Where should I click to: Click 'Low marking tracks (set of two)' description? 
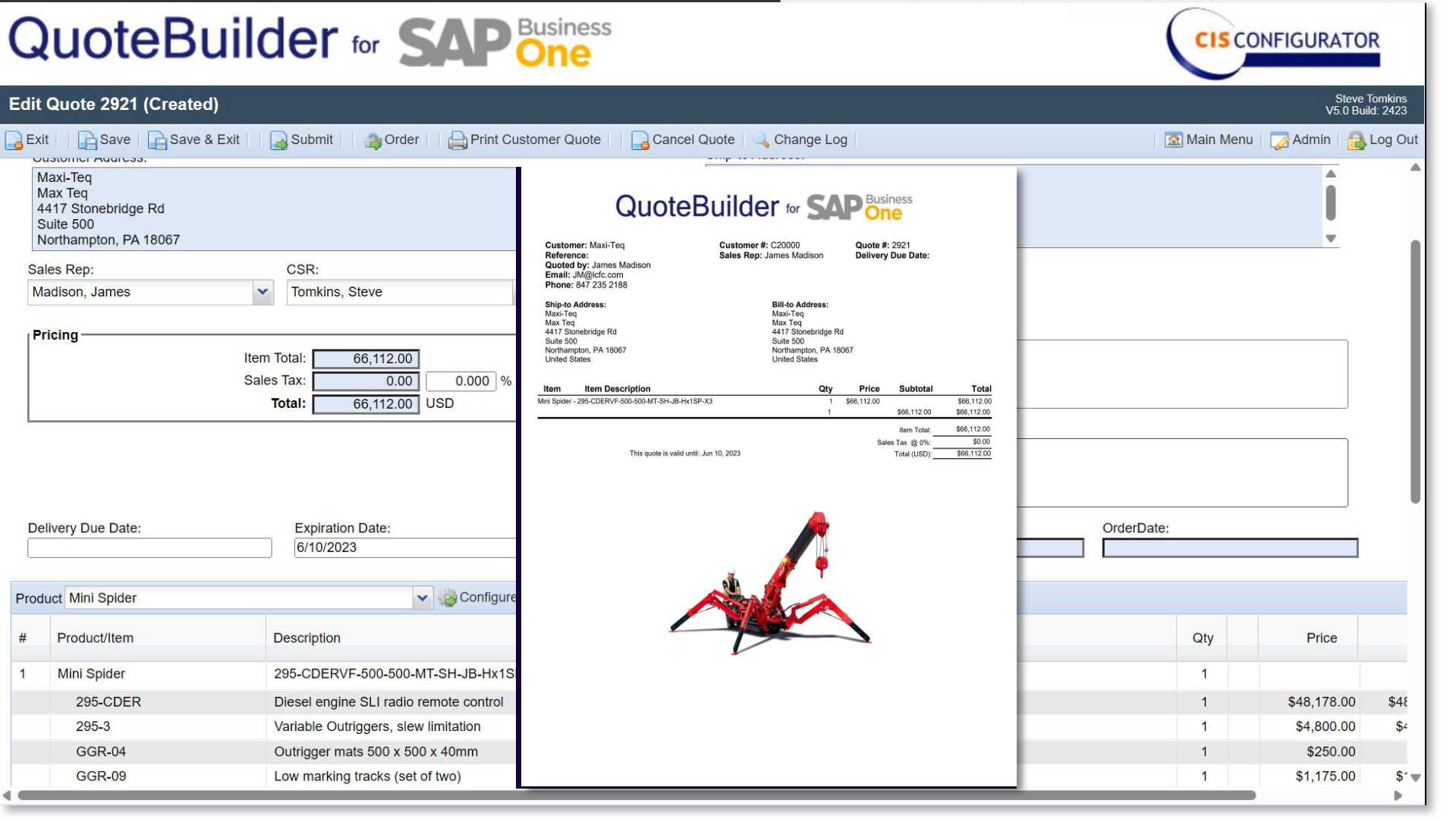[x=367, y=777]
